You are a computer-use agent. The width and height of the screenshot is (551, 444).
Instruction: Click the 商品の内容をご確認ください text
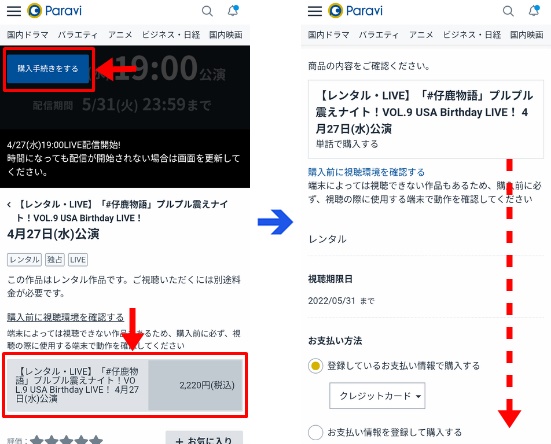(x=369, y=66)
